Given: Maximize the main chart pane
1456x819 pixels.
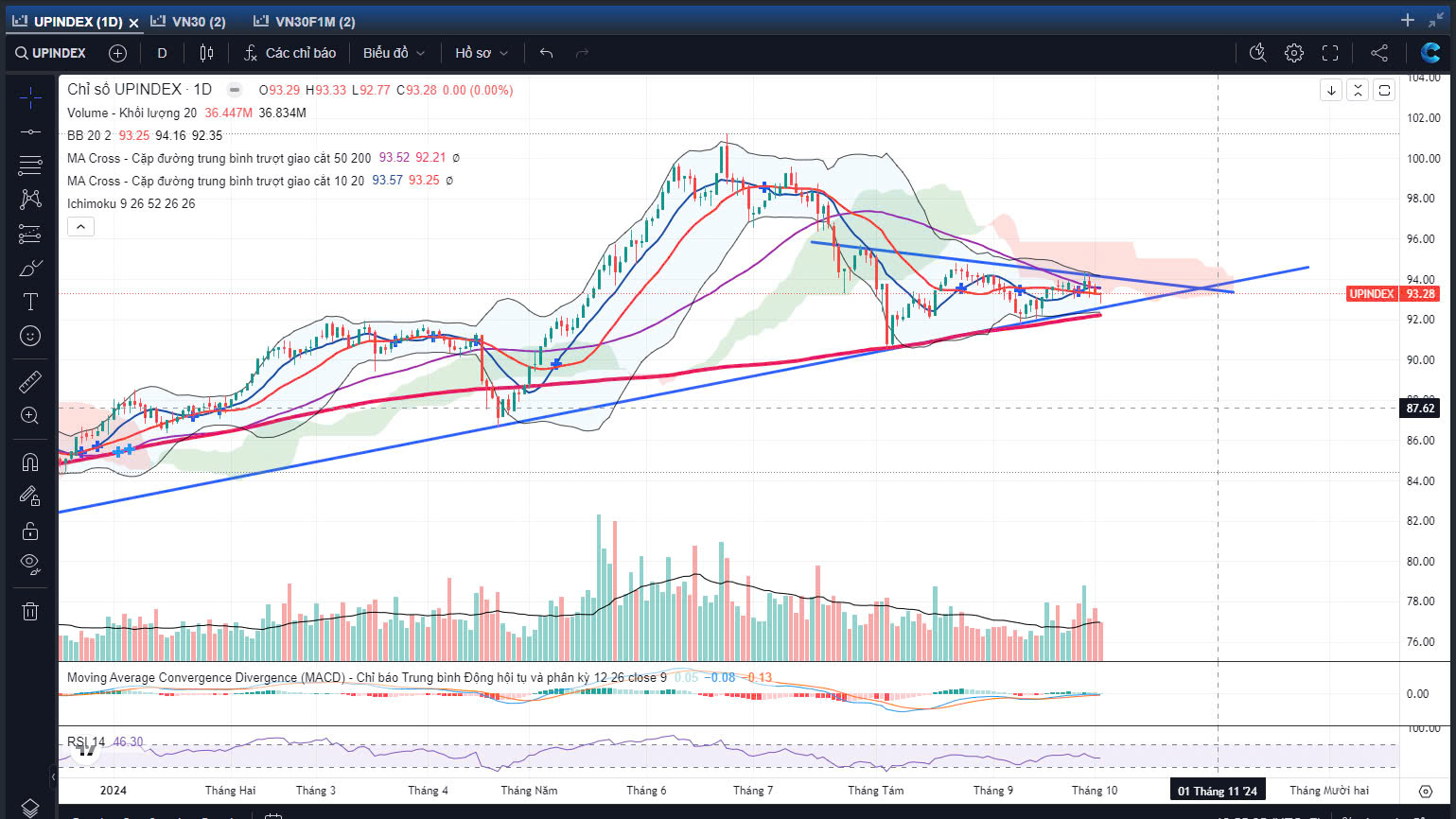Looking at the screenshot, I should [1384, 91].
